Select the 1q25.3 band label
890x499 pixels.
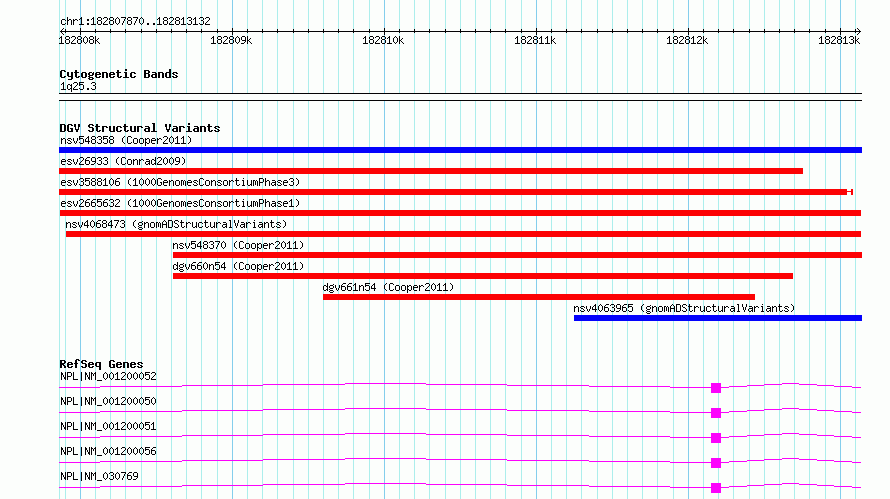78,86
